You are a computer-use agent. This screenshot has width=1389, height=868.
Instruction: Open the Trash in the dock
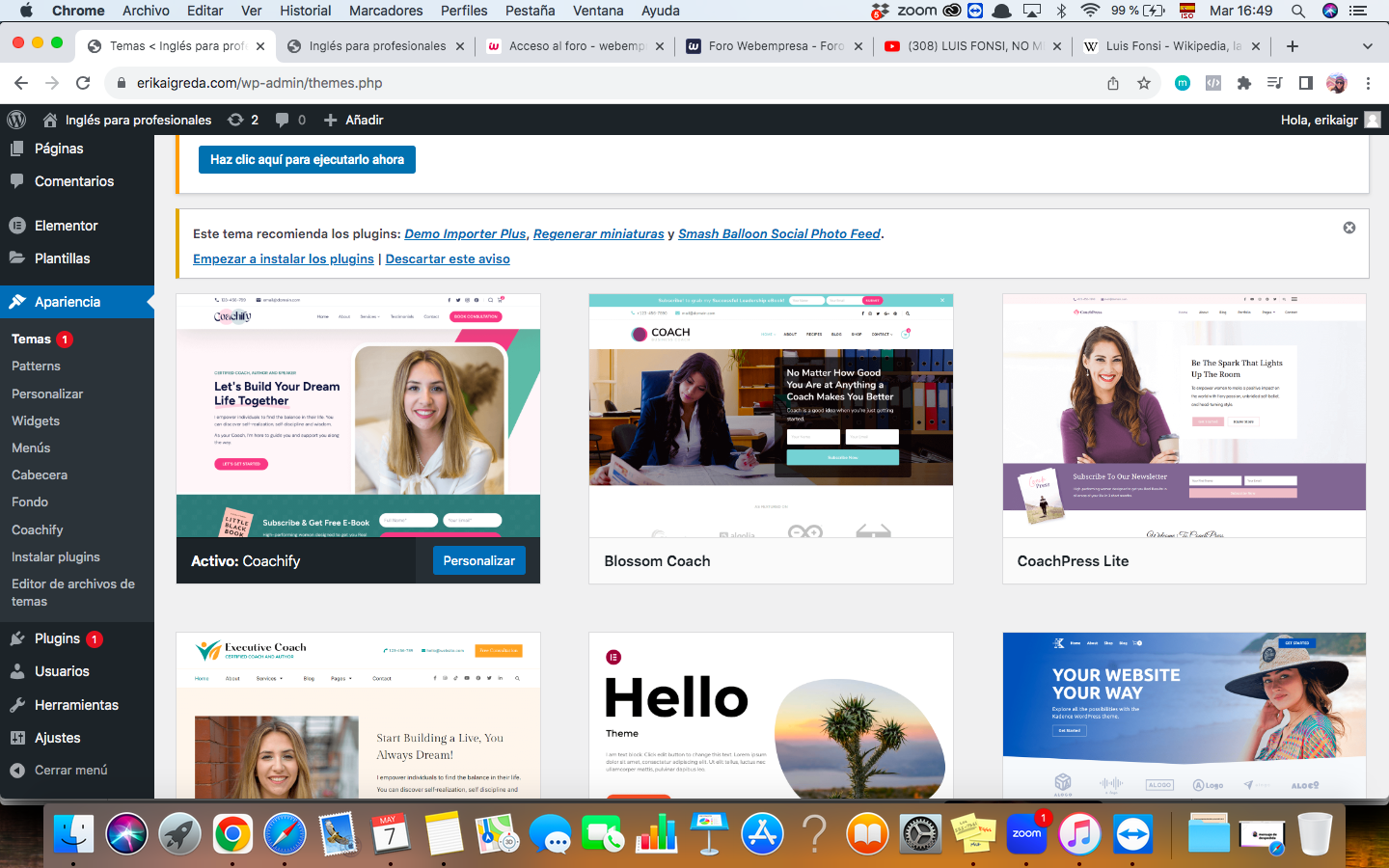pyautogui.click(x=1315, y=834)
